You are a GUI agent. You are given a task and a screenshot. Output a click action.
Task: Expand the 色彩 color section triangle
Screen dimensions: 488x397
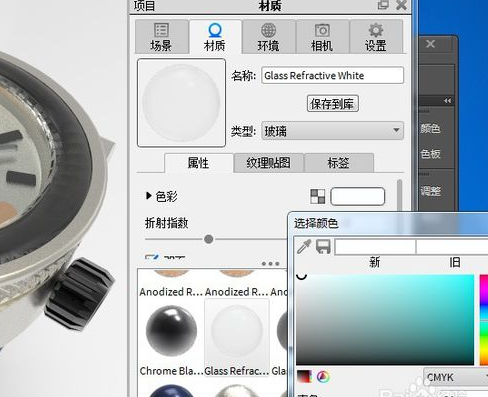pyautogui.click(x=148, y=196)
